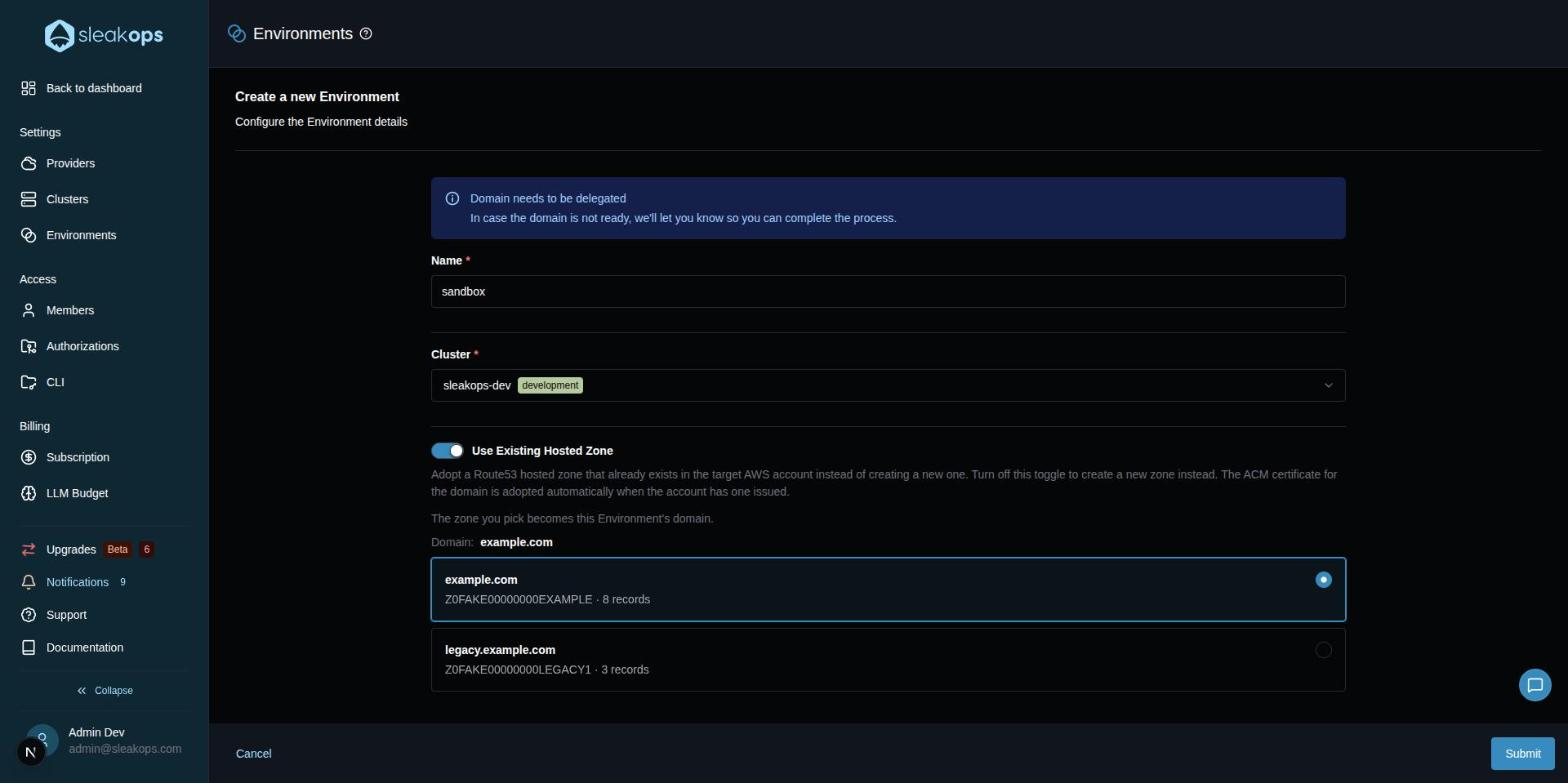
Task: Click the N avatar badge
Action: 31,752
